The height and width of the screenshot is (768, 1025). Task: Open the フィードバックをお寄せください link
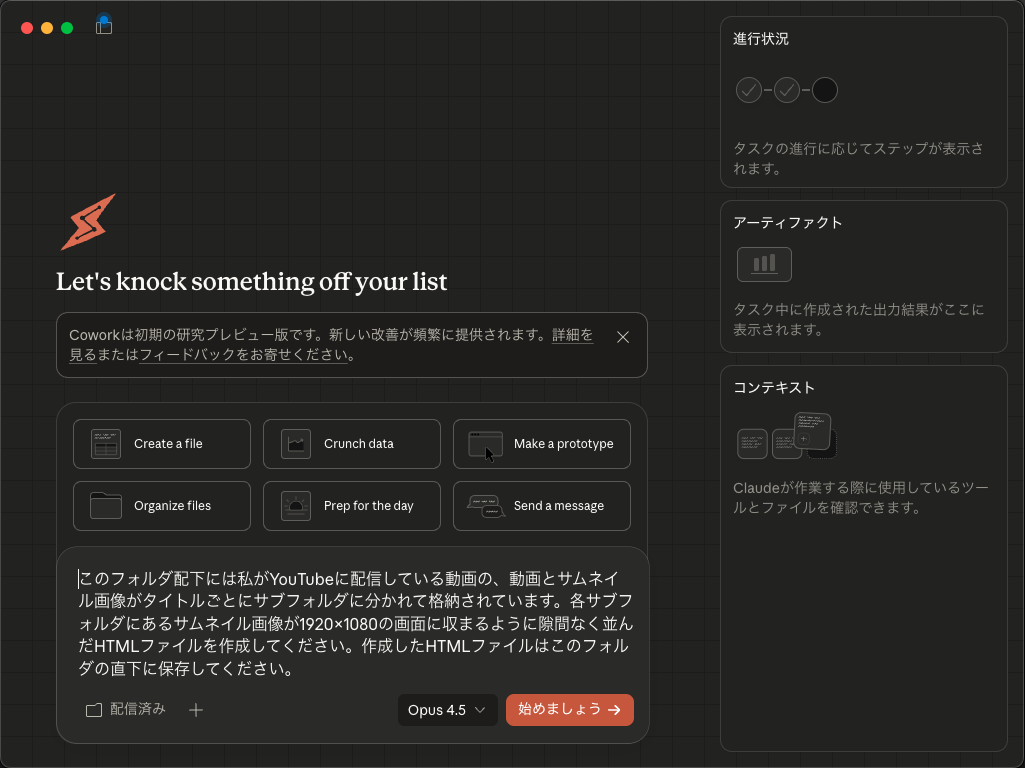(243, 355)
